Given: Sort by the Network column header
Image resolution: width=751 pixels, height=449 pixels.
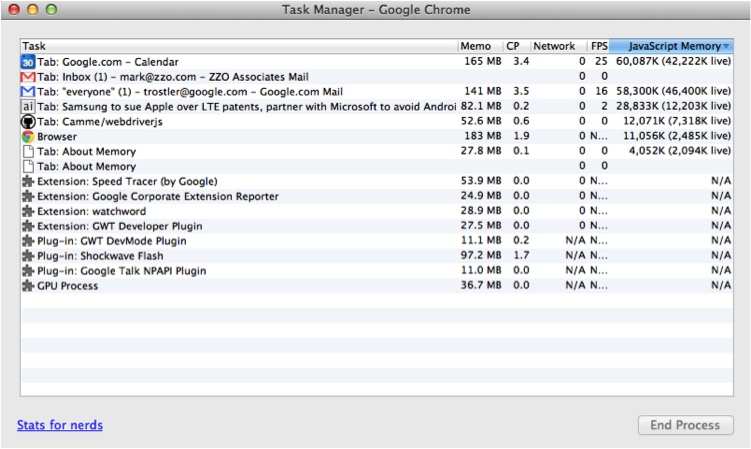Looking at the screenshot, I should (x=559, y=46).
